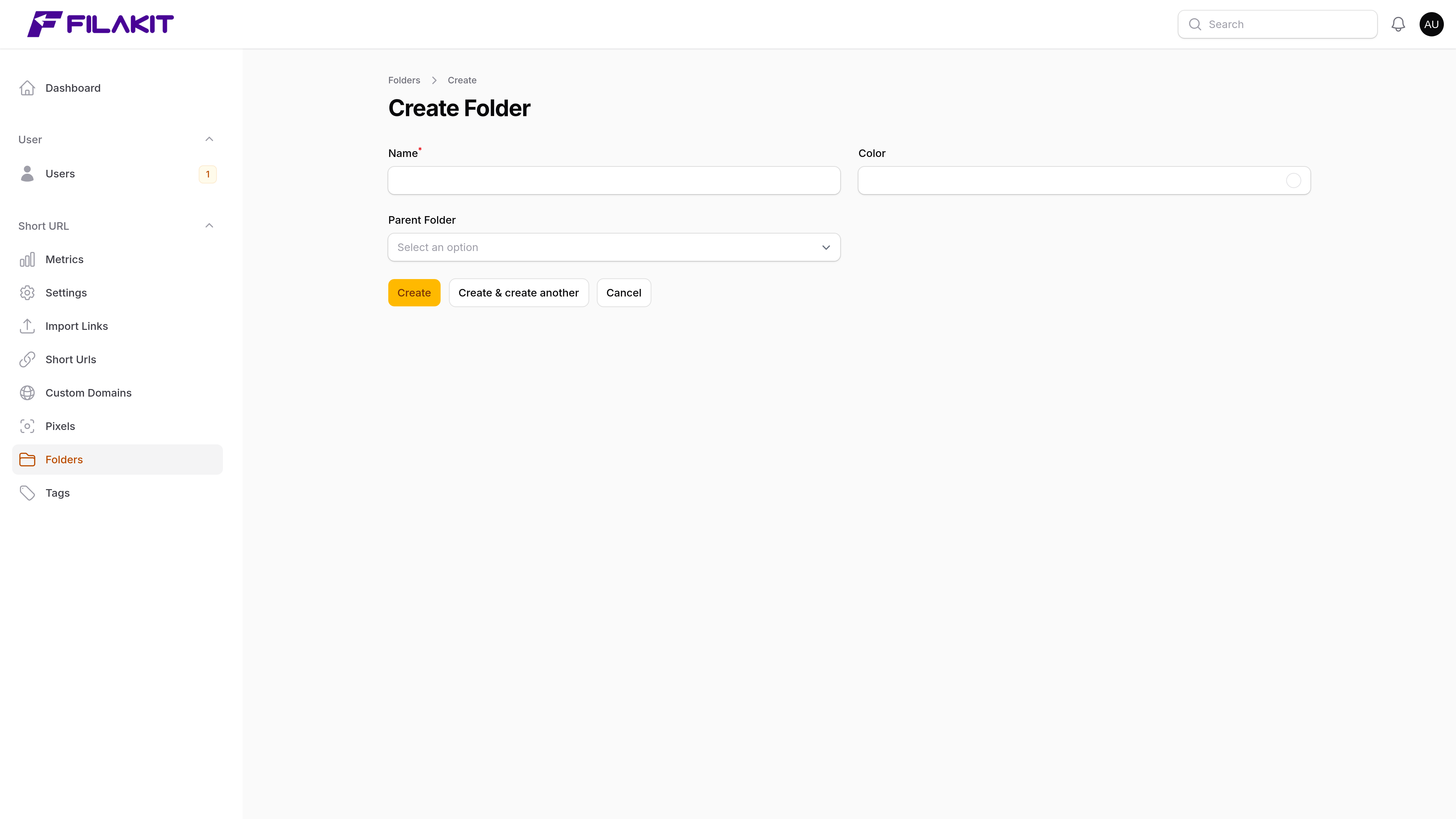
Task: Open Custom Domains page
Action: coord(118,393)
